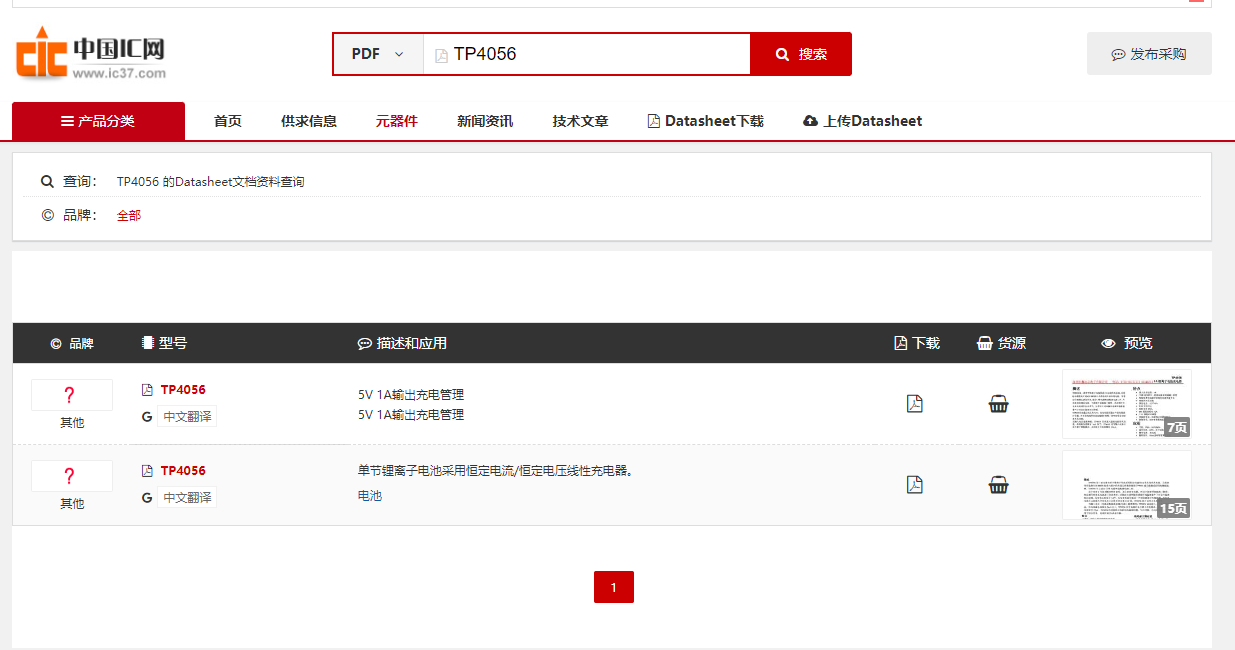Screen dimensions: 1235x650
Task: Click the magnifier icon next to 查询
Action: 47,181
